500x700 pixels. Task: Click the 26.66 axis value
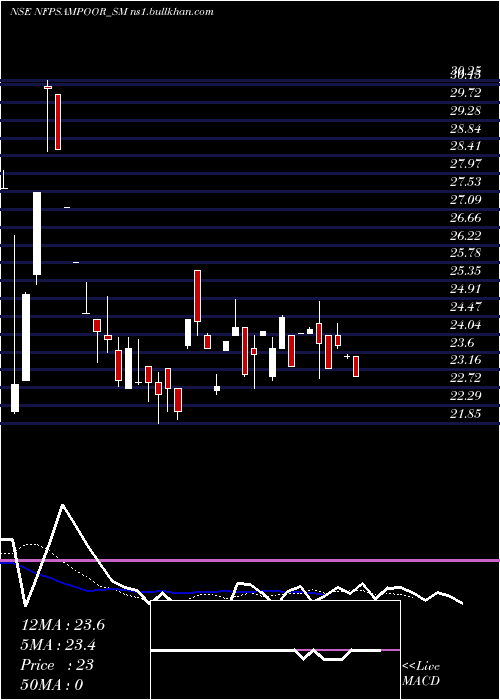(466, 217)
